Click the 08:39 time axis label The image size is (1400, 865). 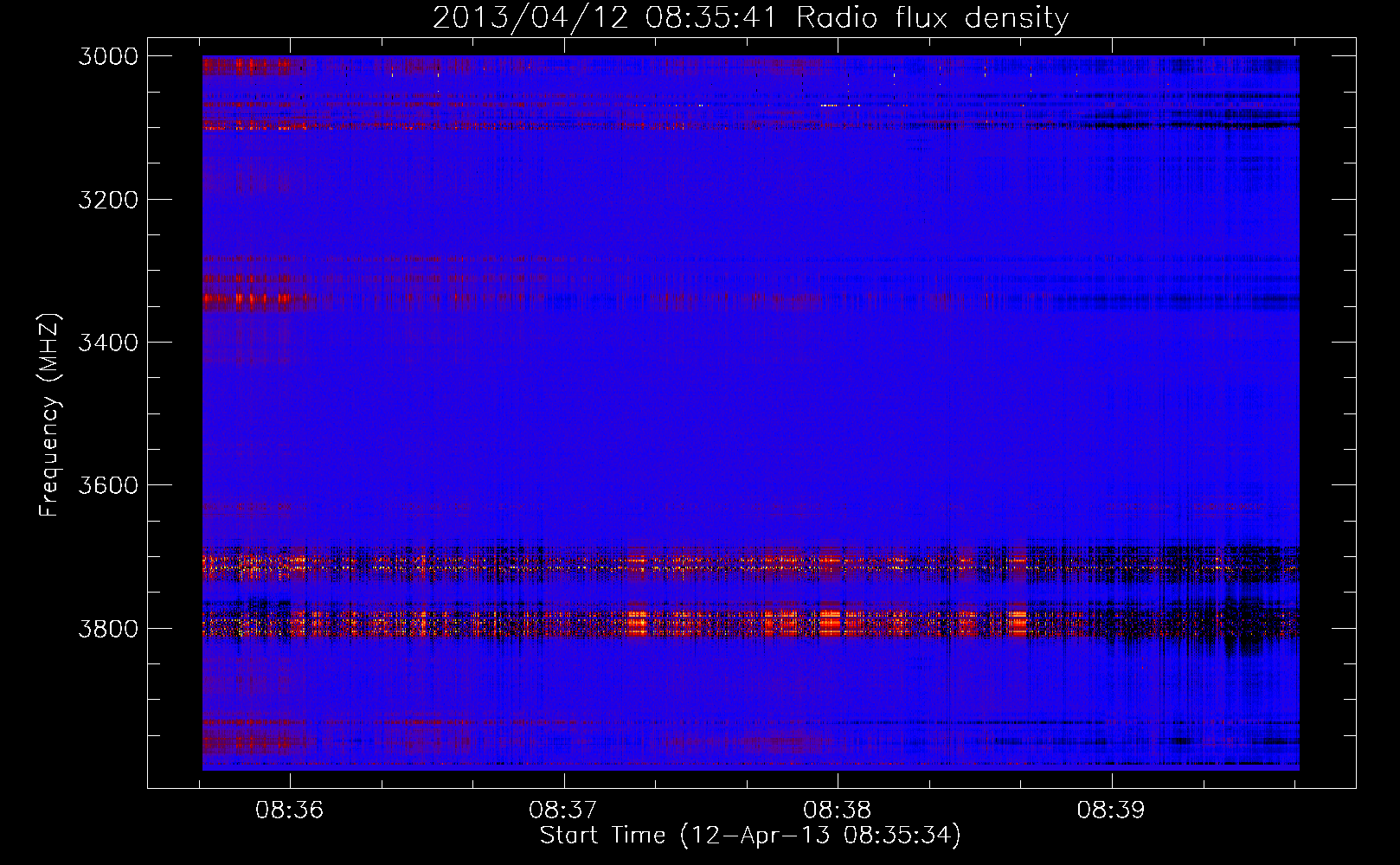click(1111, 811)
